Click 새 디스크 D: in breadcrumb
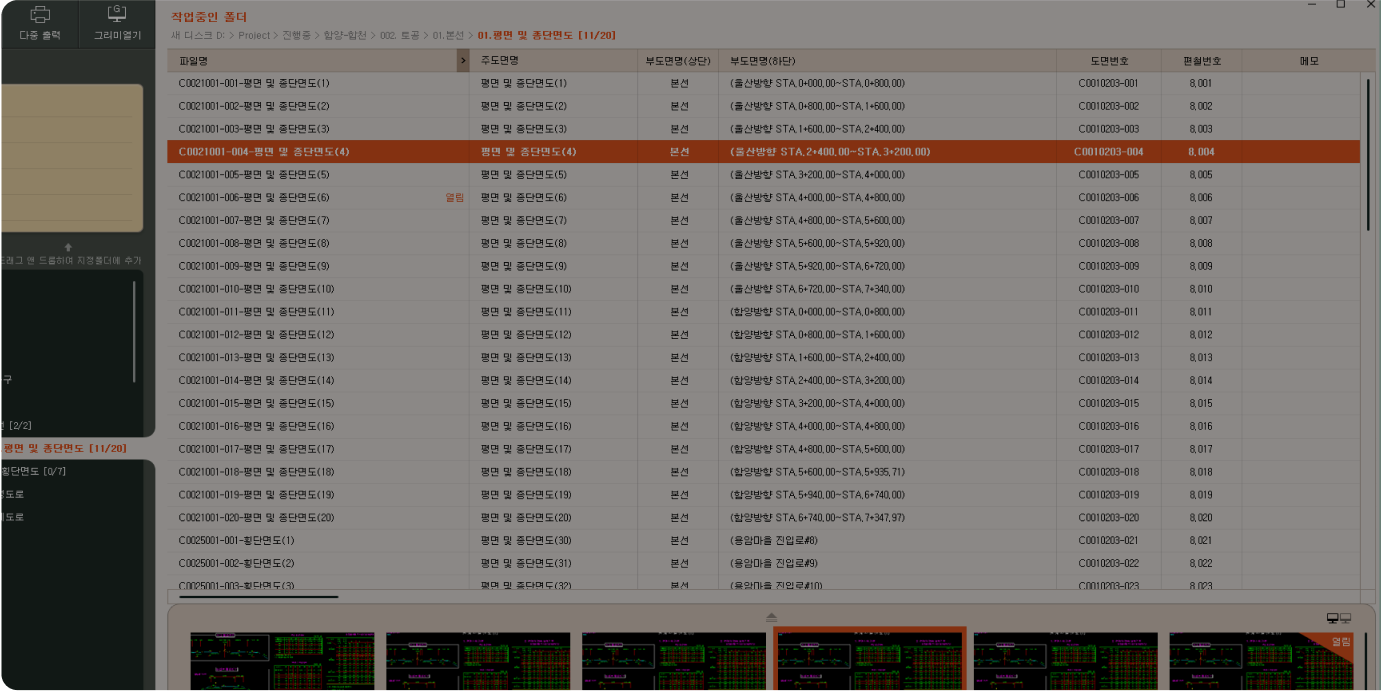The image size is (1381, 691). click(198, 35)
